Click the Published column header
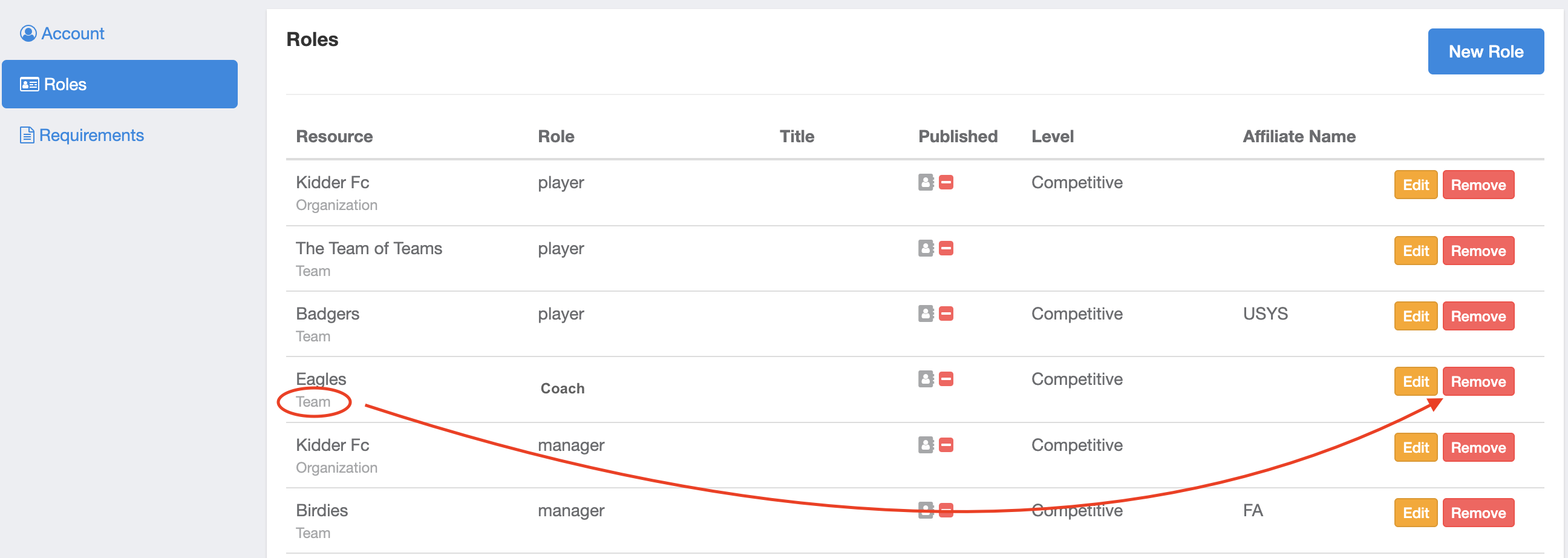Viewport: 1568px width, 558px height. coord(958,136)
